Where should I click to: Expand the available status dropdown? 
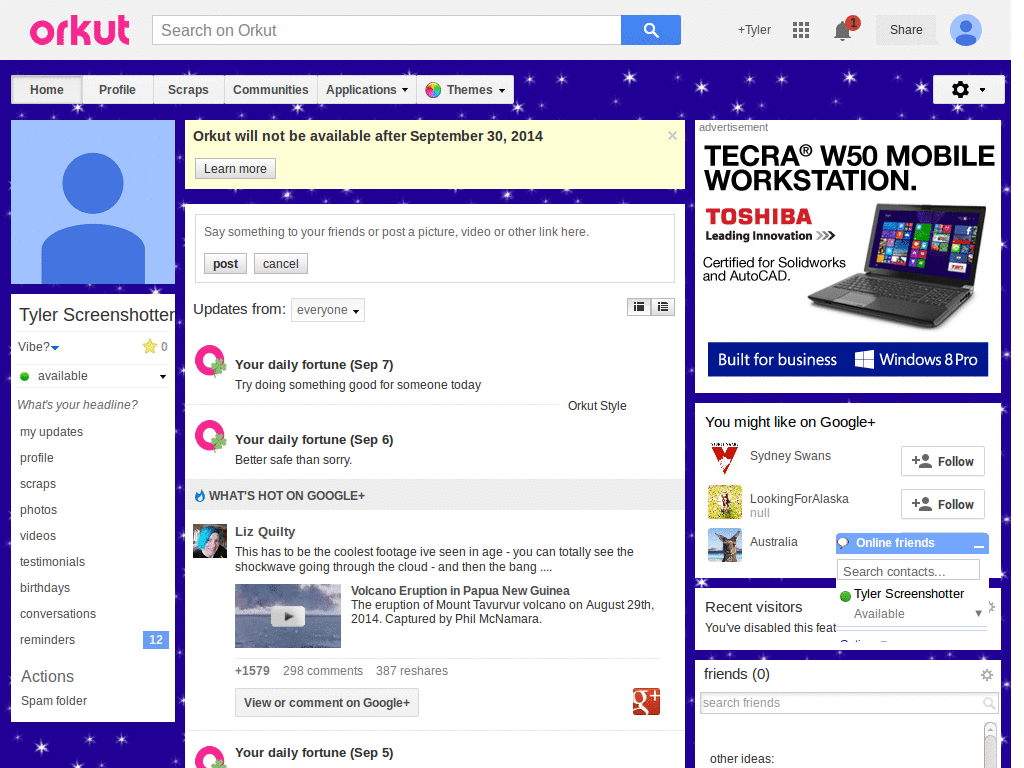click(x=163, y=377)
